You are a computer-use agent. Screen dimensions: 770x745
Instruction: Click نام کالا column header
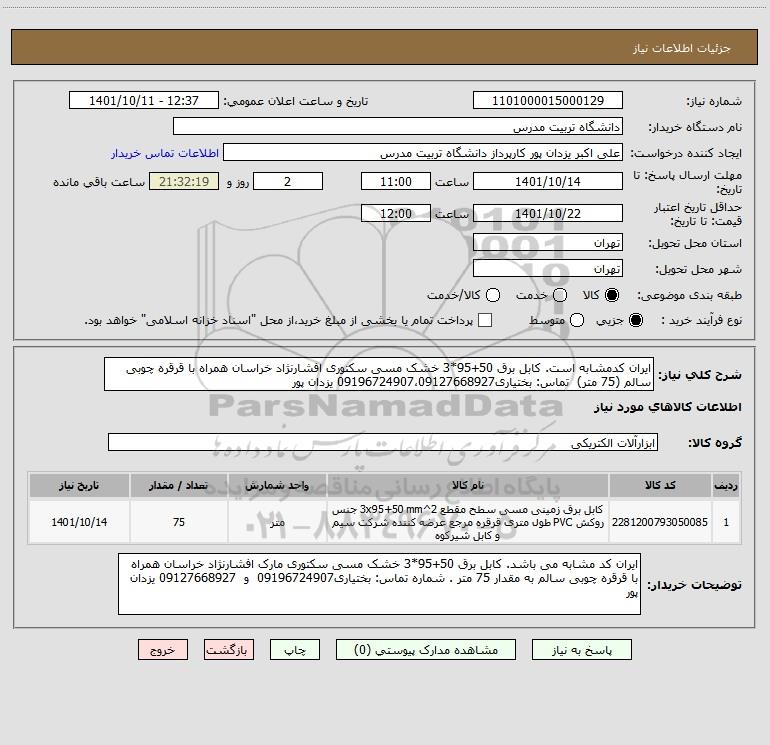pyautogui.click(x=468, y=485)
